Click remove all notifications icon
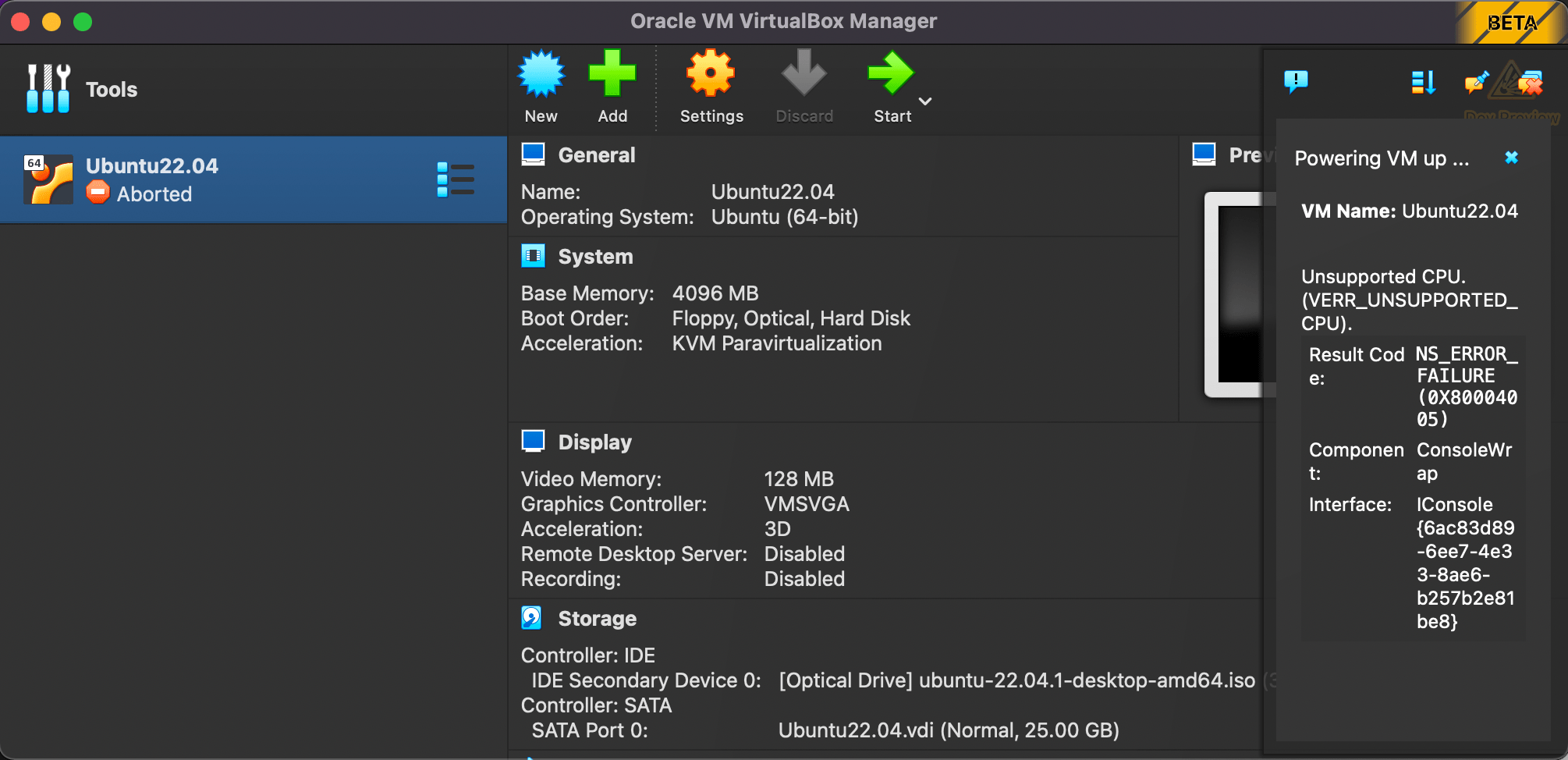Viewport: 1568px width, 760px height. (x=1530, y=82)
